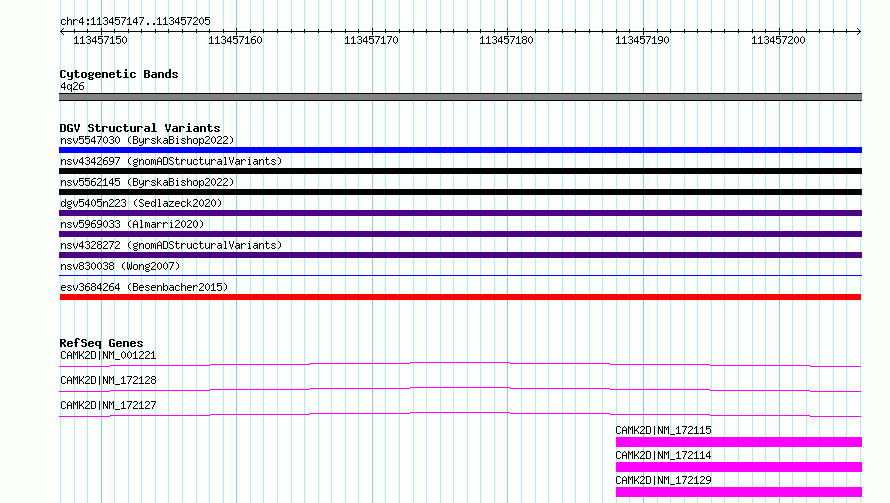The width and height of the screenshot is (890, 503).
Task: Select CAMK2D|NM_172127 transcript label
Action: coord(108,405)
